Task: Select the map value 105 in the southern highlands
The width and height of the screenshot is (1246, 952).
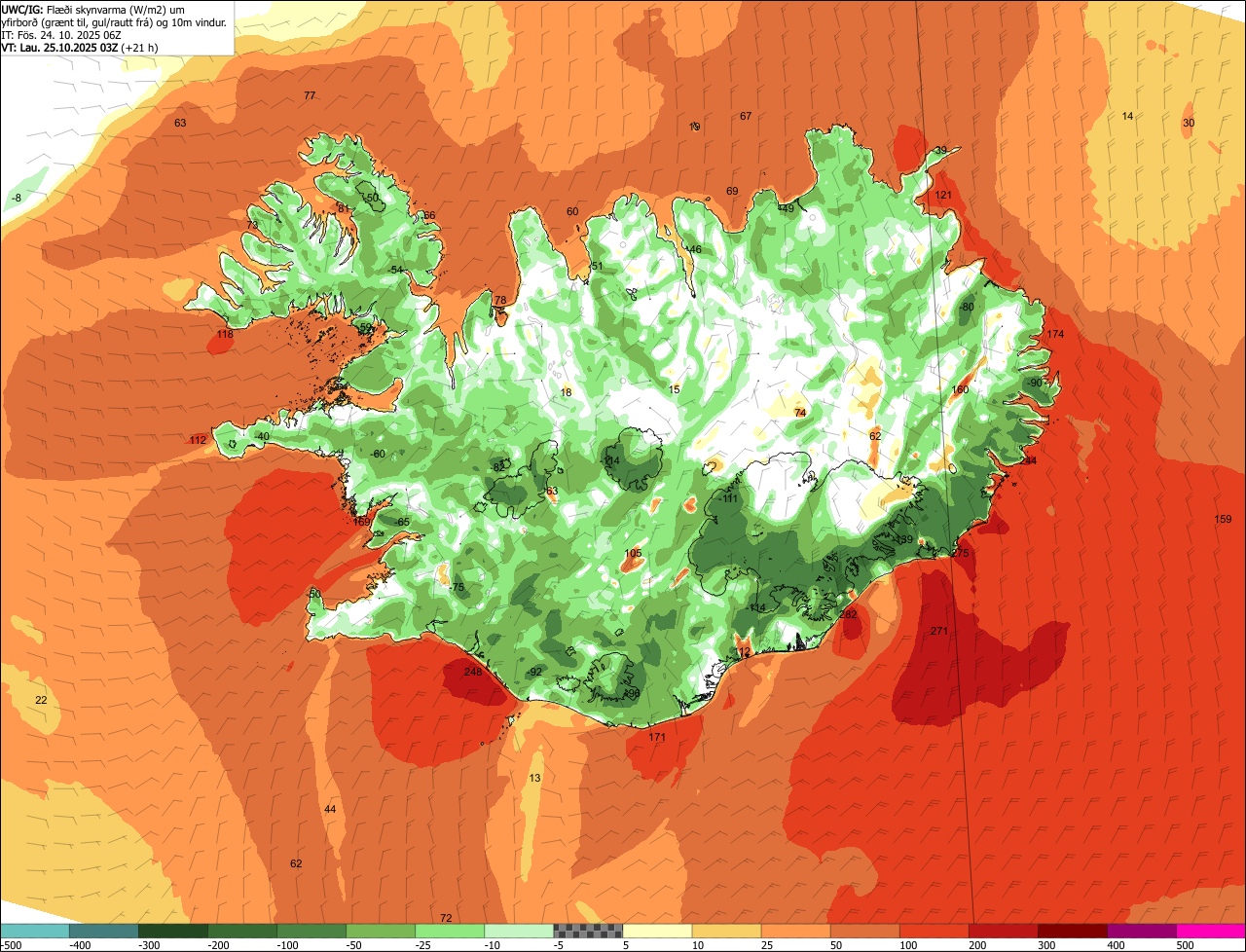Action: pos(633,553)
